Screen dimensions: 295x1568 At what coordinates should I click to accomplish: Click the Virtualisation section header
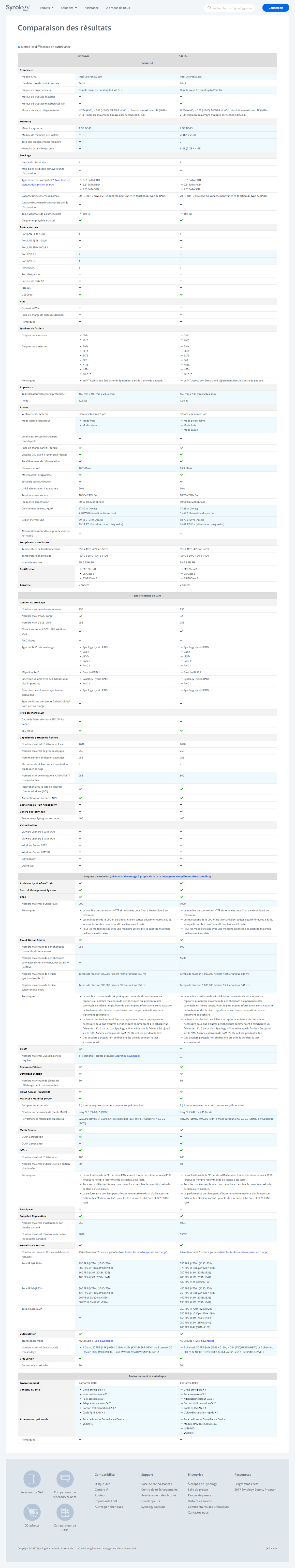(147, 825)
